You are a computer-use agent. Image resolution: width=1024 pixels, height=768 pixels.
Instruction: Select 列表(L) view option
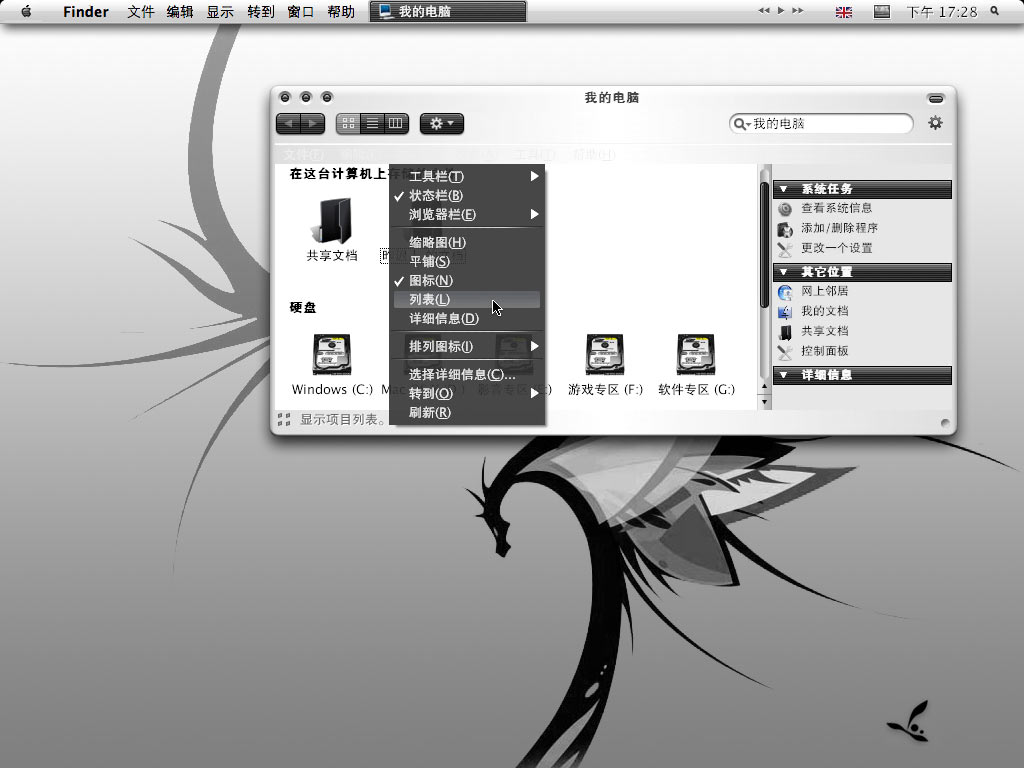[x=467, y=299]
